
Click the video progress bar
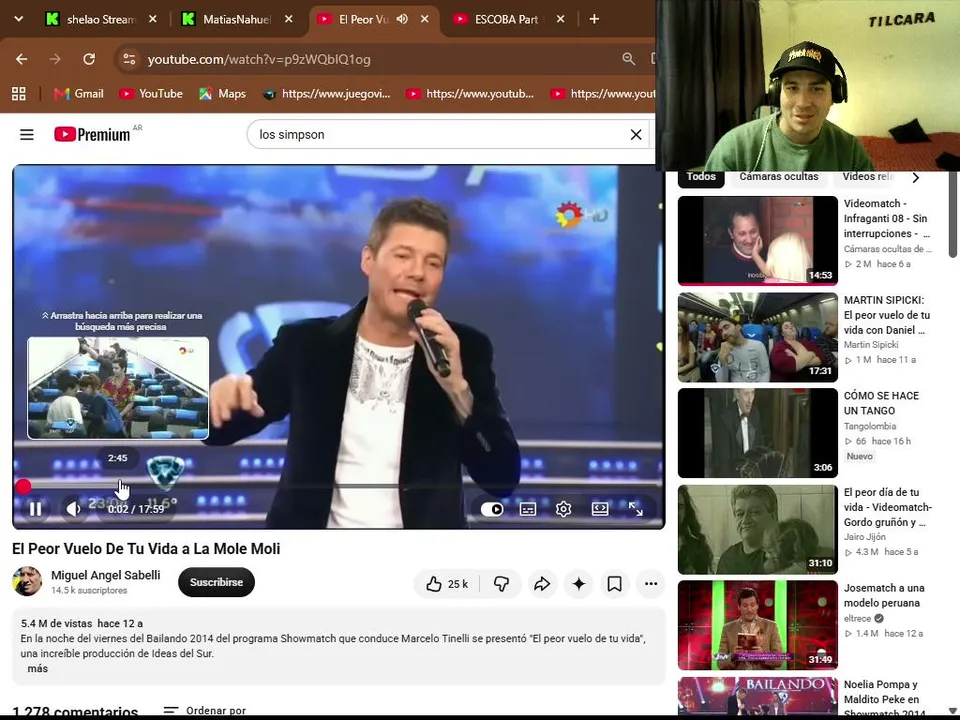point(339,486)
